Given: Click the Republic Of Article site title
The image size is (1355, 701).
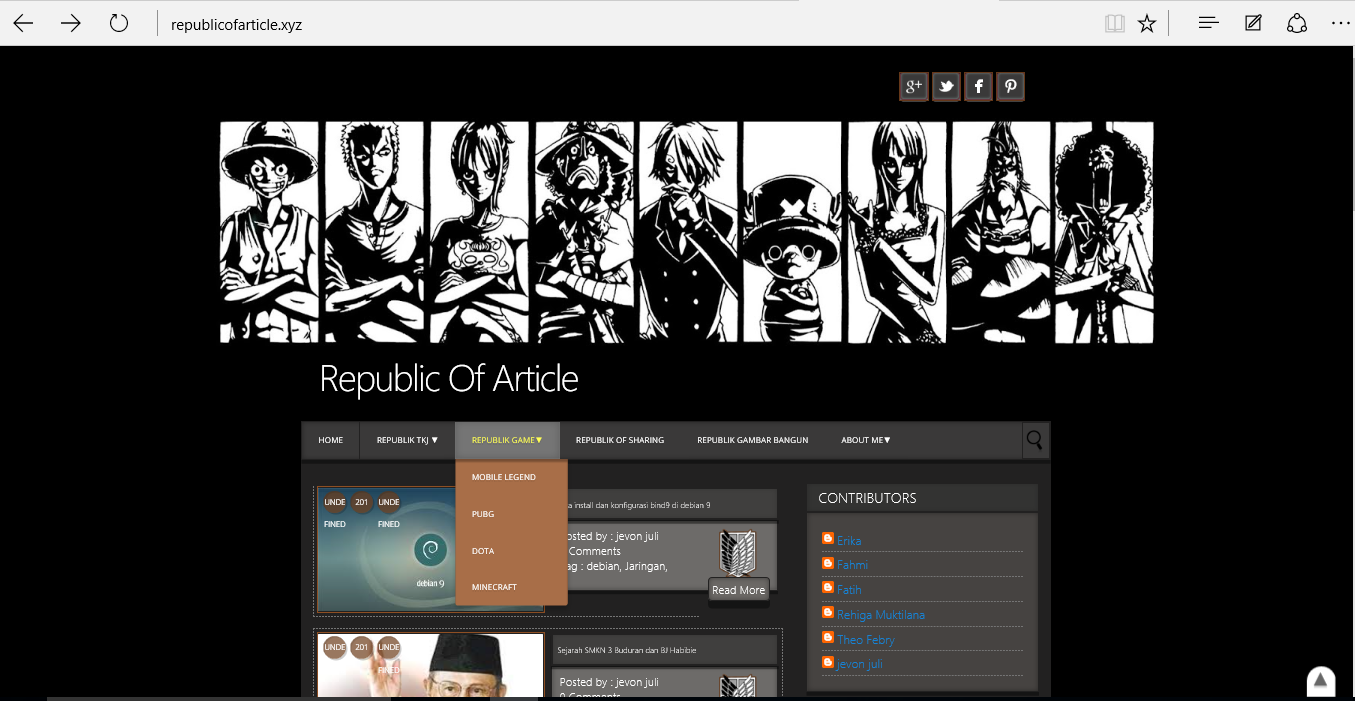Looking at the screenshot, I should [449, 379].
